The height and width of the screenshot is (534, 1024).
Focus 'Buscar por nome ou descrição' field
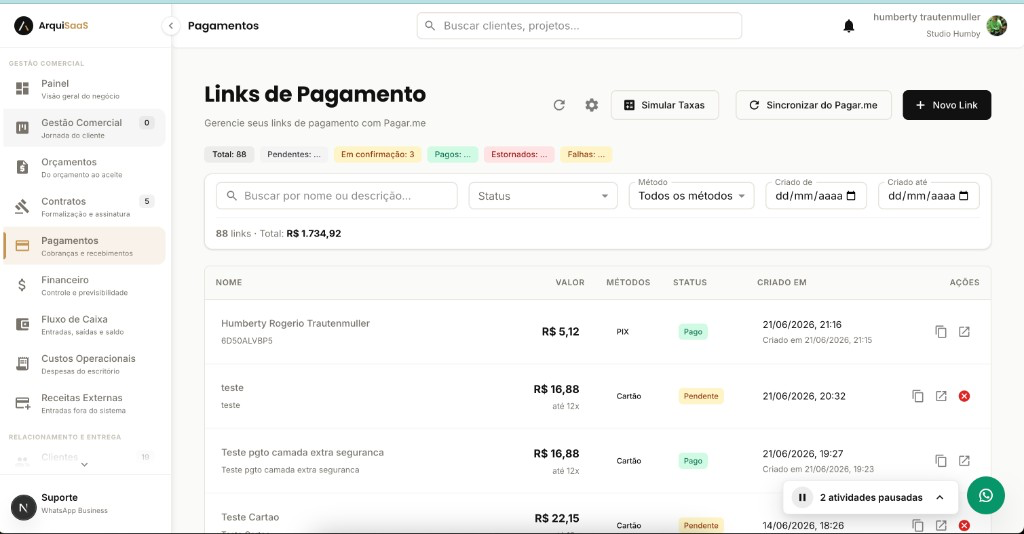click(337, 196)
